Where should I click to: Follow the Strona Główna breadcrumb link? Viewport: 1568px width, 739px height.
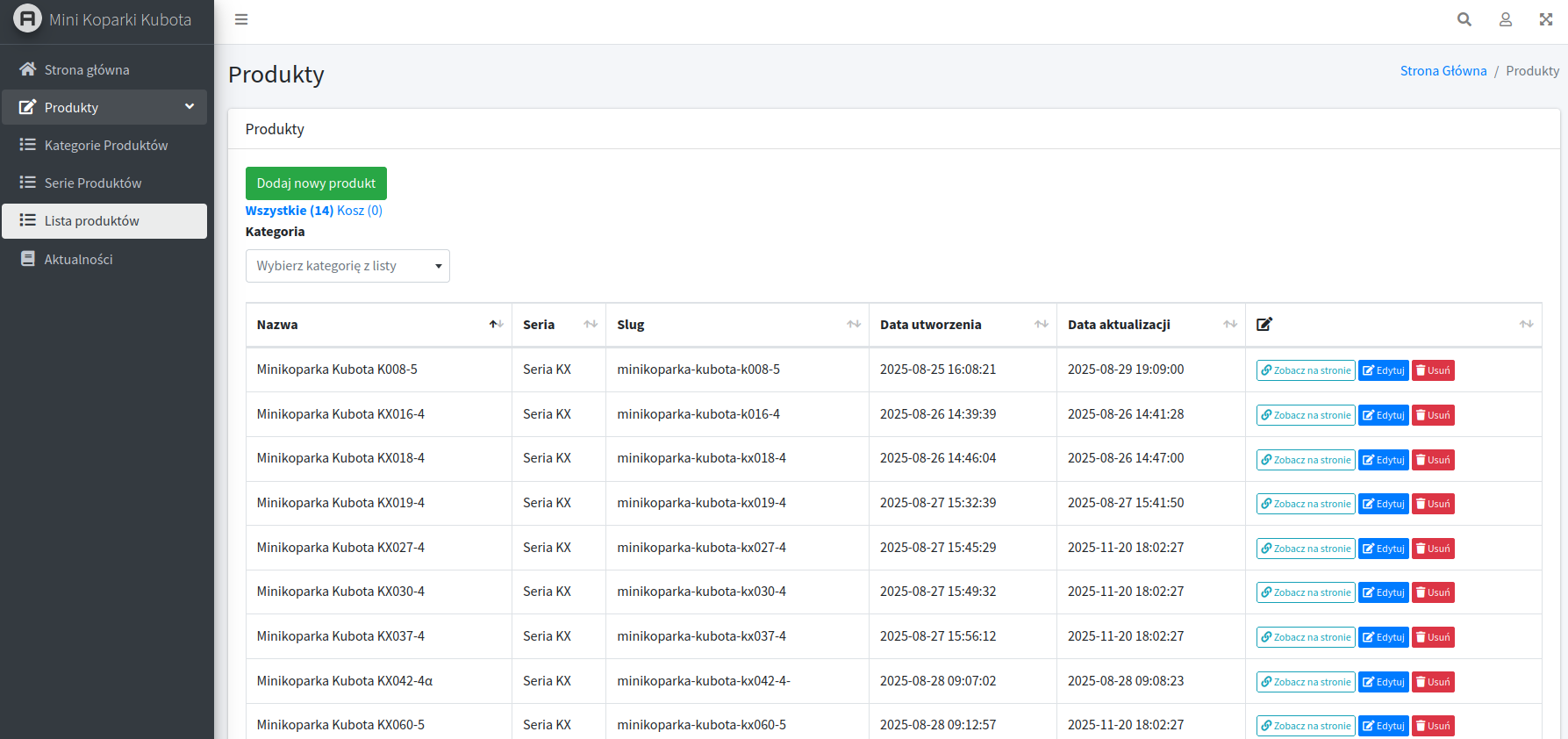click(1443, 71)
